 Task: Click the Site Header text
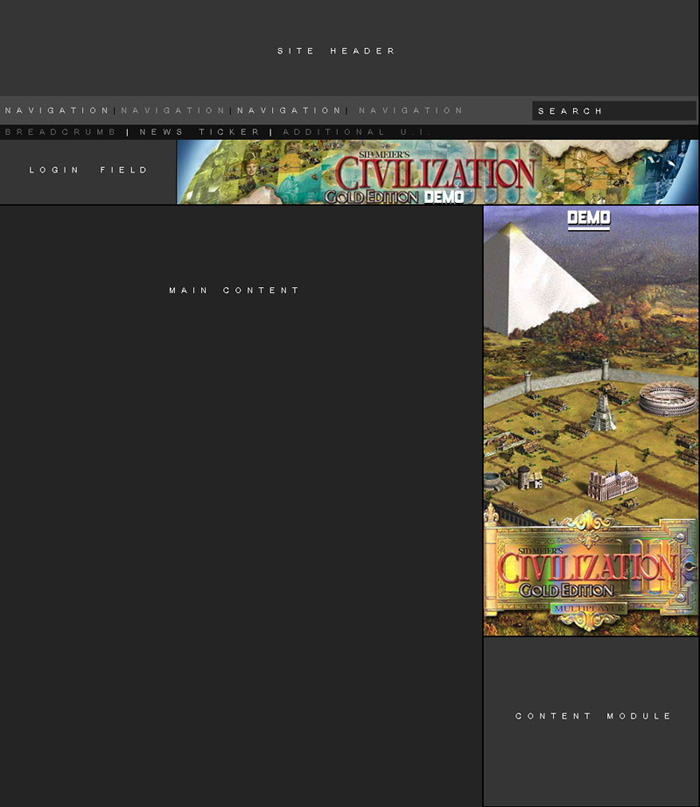coord(337,51)
